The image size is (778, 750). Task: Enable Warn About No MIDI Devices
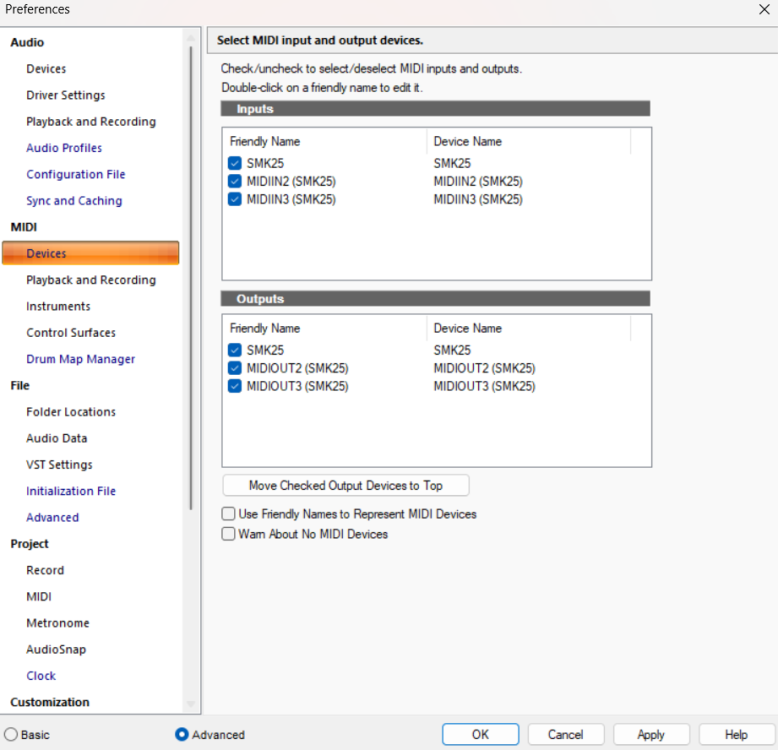[228, 534]
